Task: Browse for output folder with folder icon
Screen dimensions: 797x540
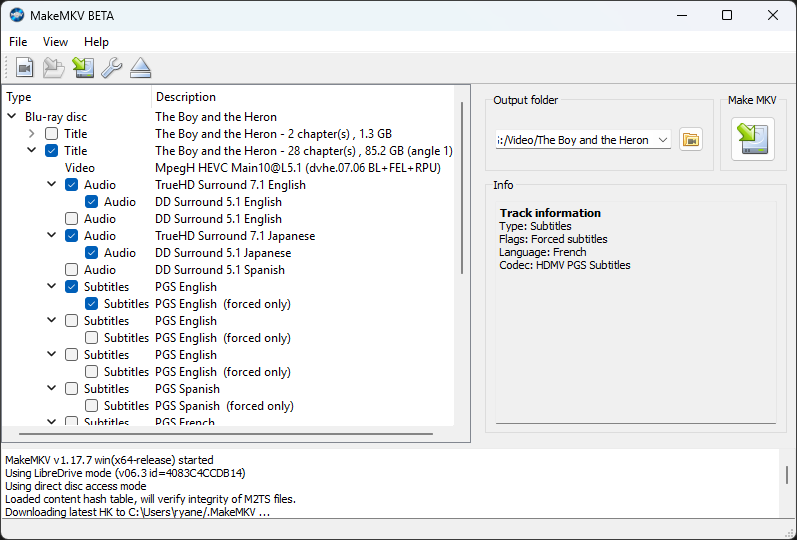Action: [x=691, y=139]
